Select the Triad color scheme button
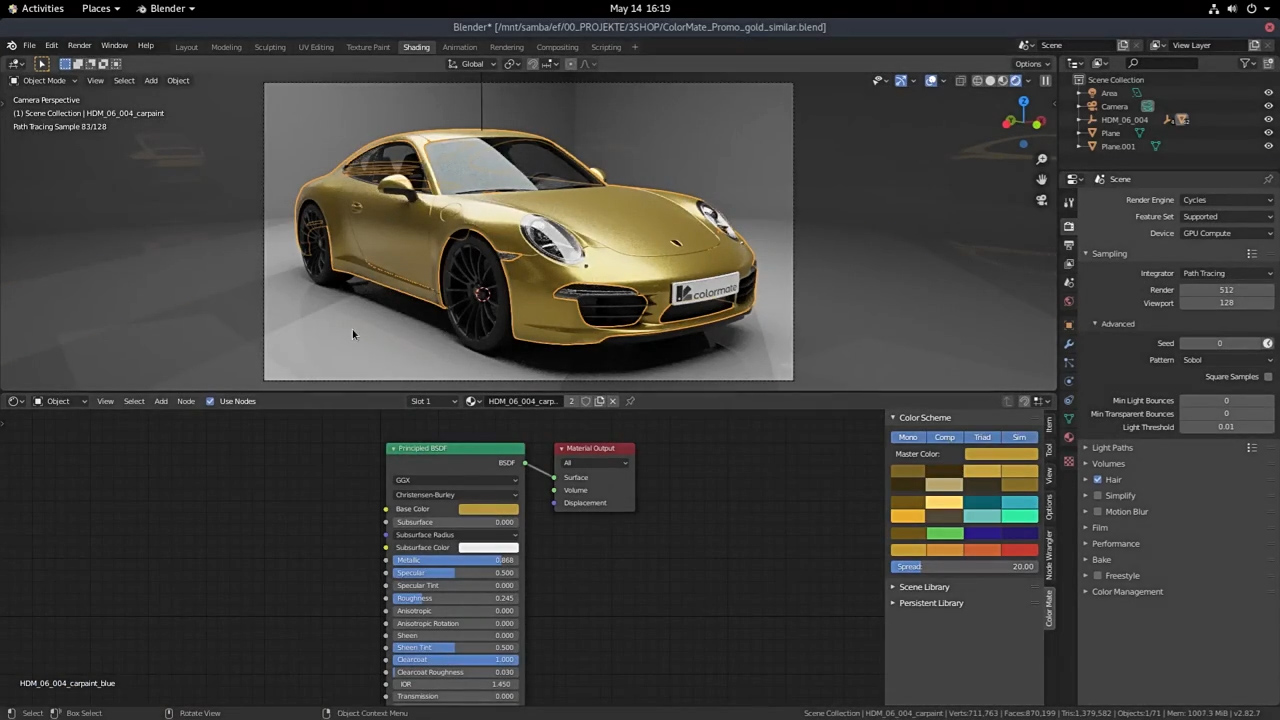 (982, 437)
